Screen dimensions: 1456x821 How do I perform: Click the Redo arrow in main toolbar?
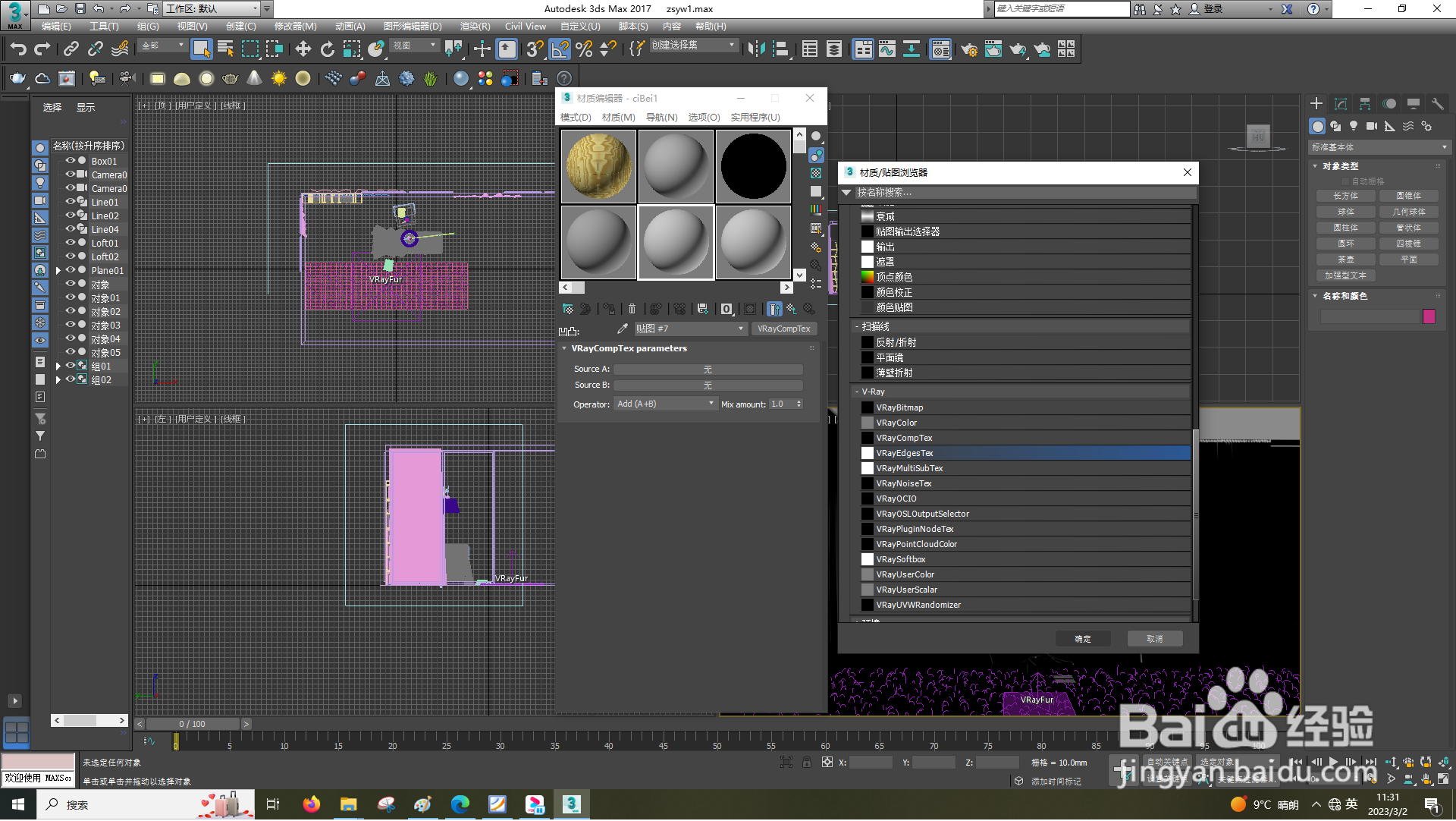point(42,49)
